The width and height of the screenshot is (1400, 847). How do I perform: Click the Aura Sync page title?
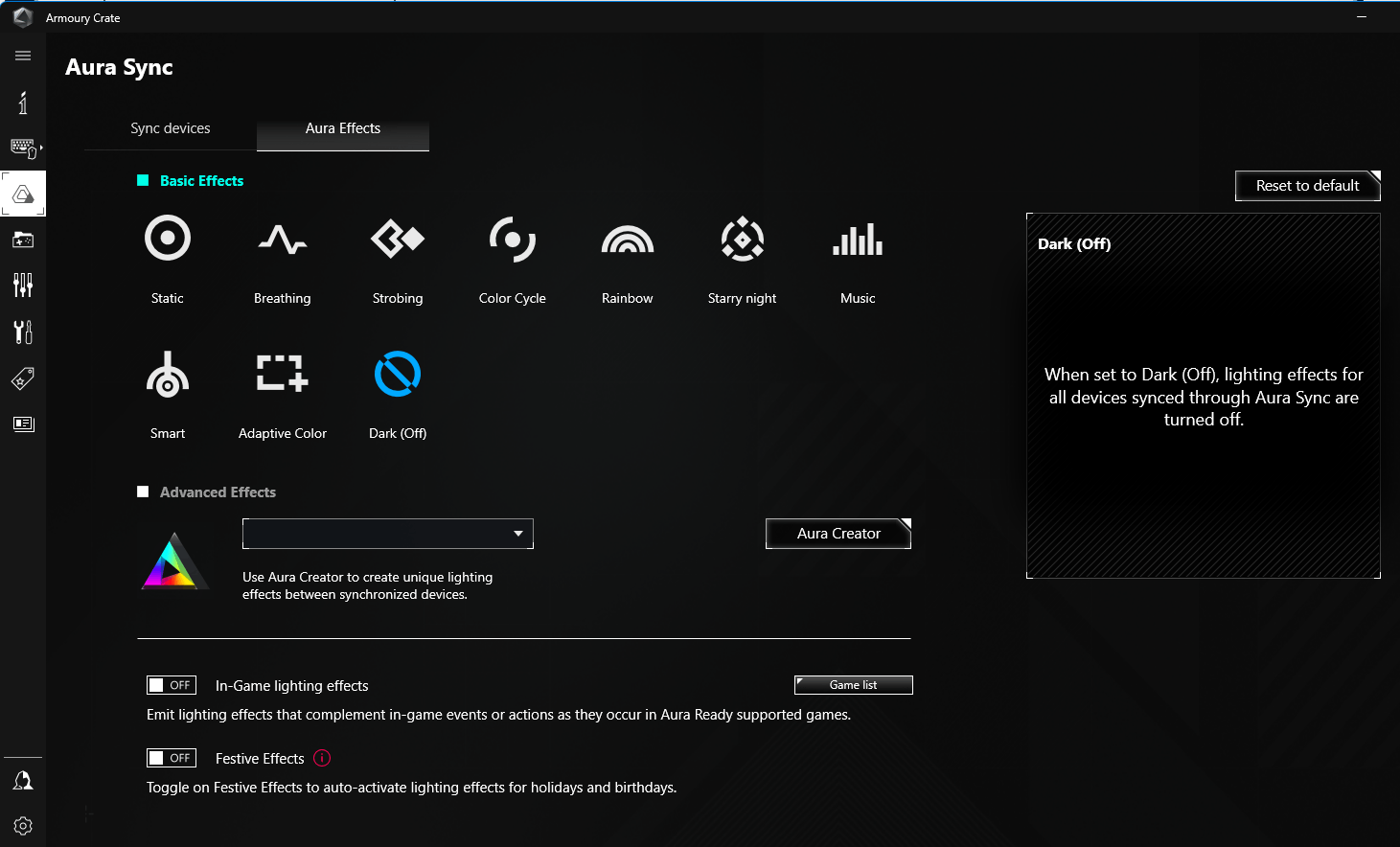120,67
